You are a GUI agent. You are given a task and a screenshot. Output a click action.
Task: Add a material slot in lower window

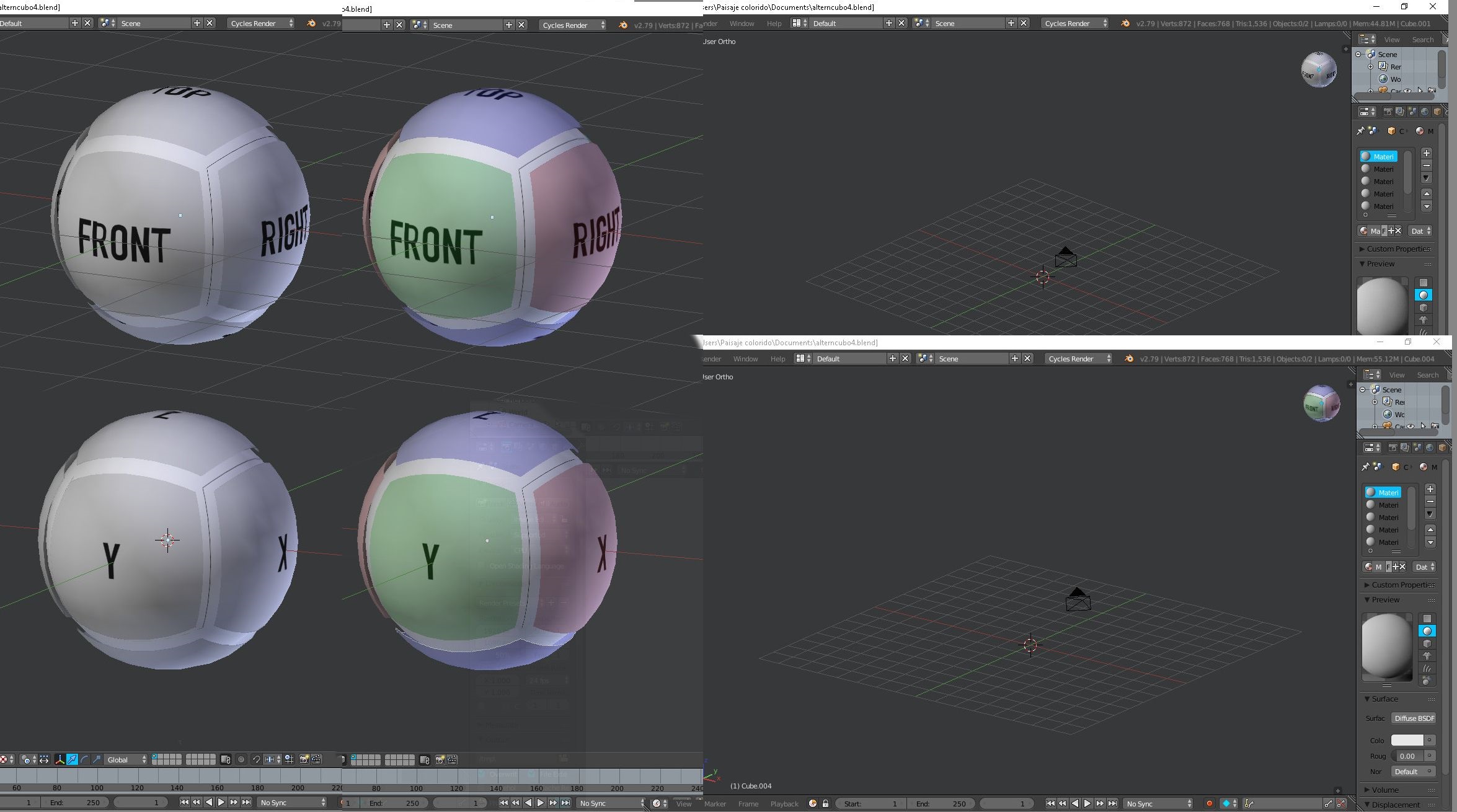pos(1430,489)
